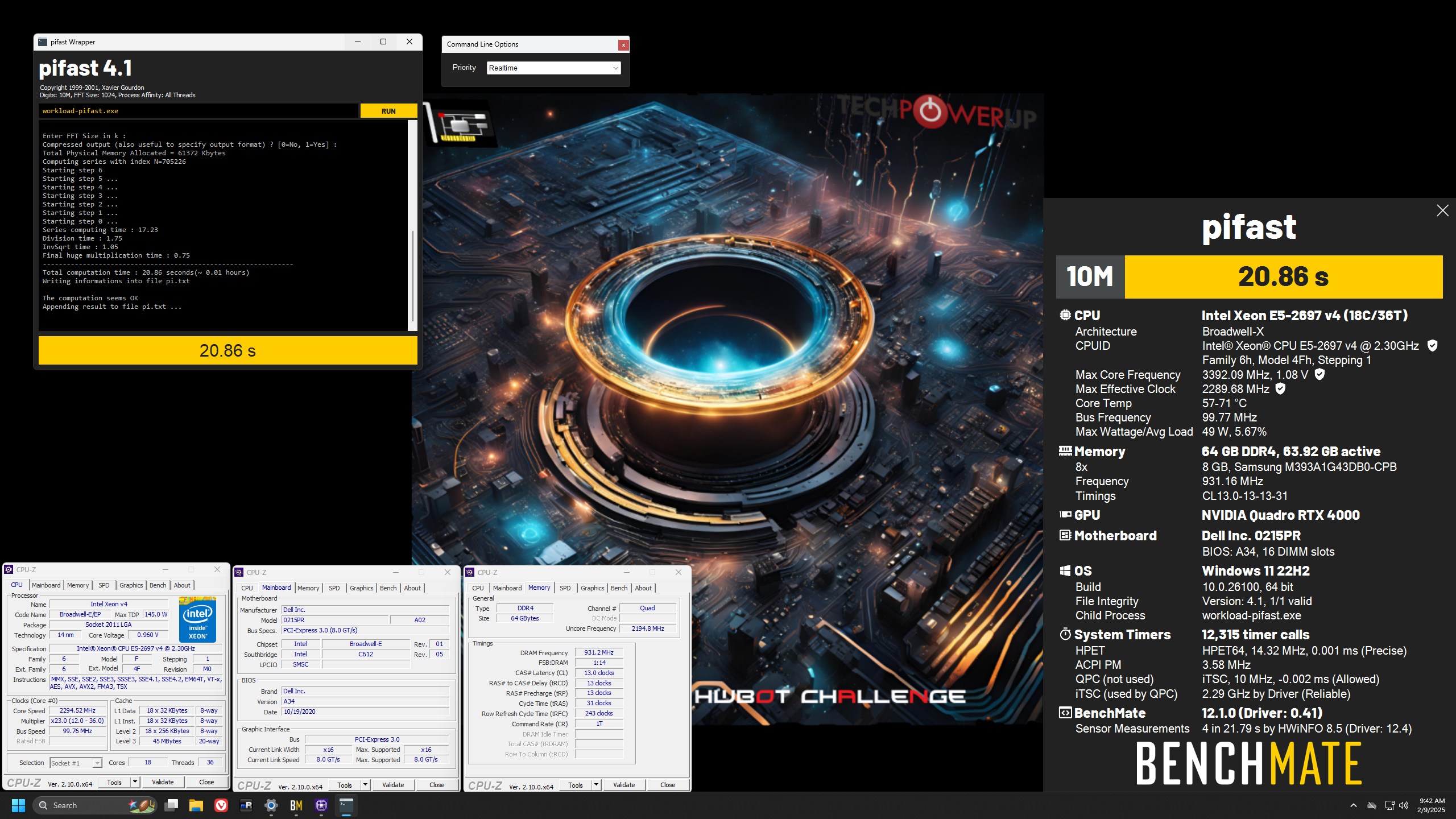
Task: Close the BenchMate pifast result panel
Action: [1442, 210]
